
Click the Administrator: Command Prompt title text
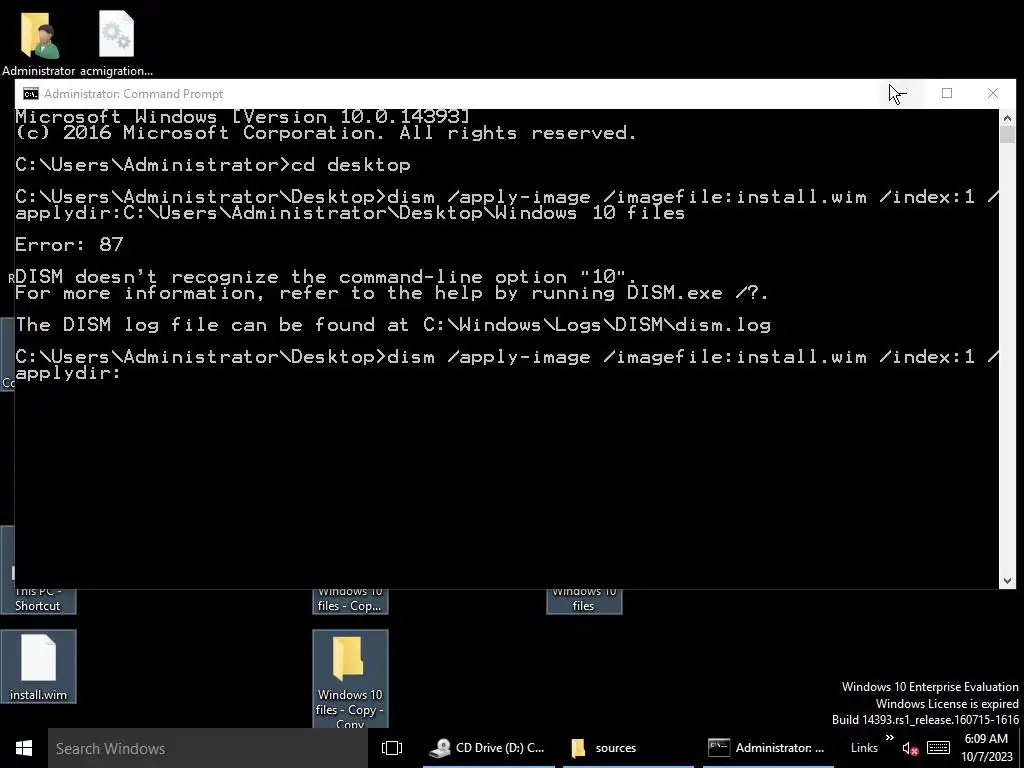pyautogui.click(x=133, y=94)
